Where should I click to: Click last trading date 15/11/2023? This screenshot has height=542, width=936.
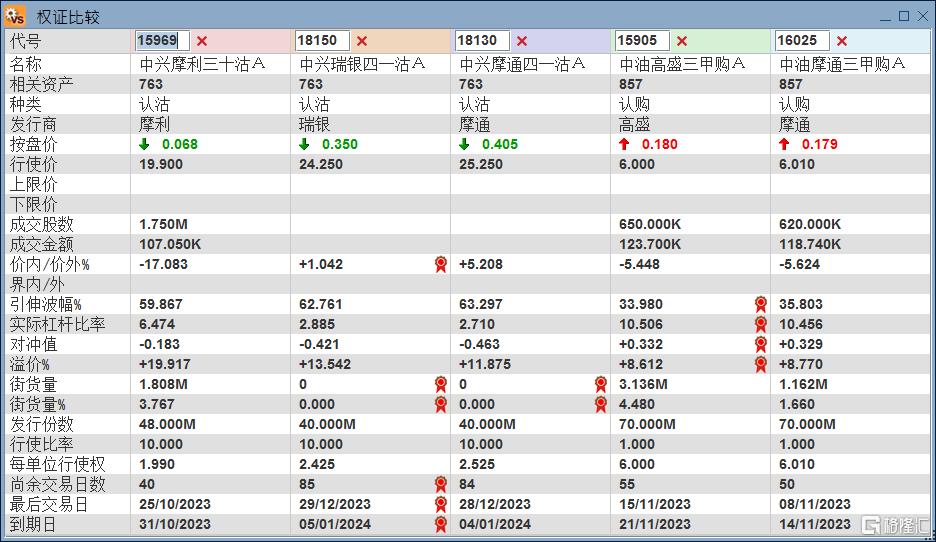(655, 504)
